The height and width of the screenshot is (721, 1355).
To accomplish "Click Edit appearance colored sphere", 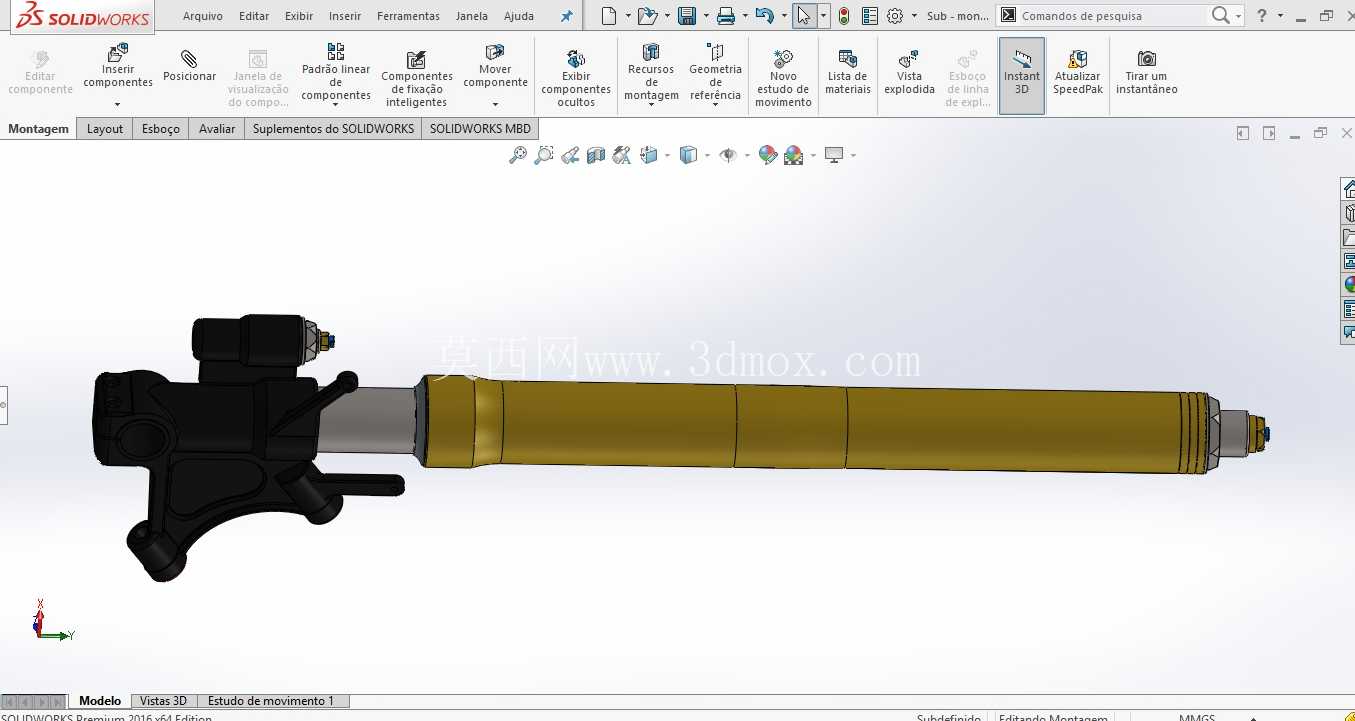I will (767, 155).
